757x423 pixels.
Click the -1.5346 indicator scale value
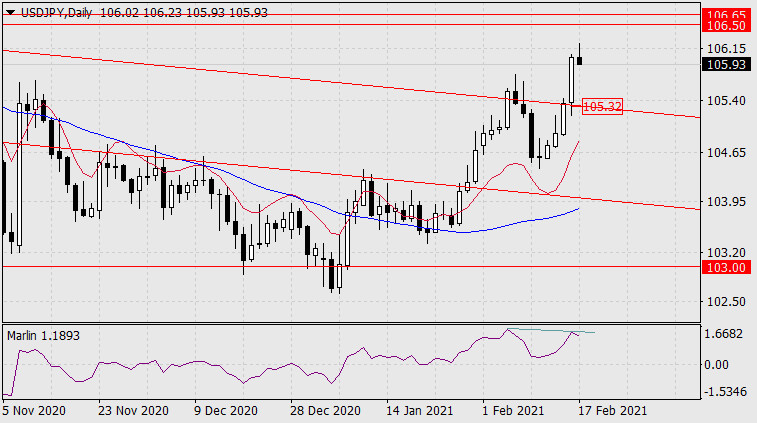click(725, 391)
